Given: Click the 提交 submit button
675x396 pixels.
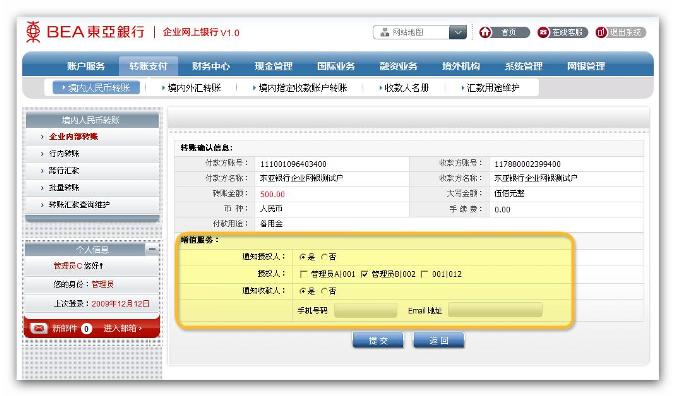Looking at the screenshot, I should 378,340.
